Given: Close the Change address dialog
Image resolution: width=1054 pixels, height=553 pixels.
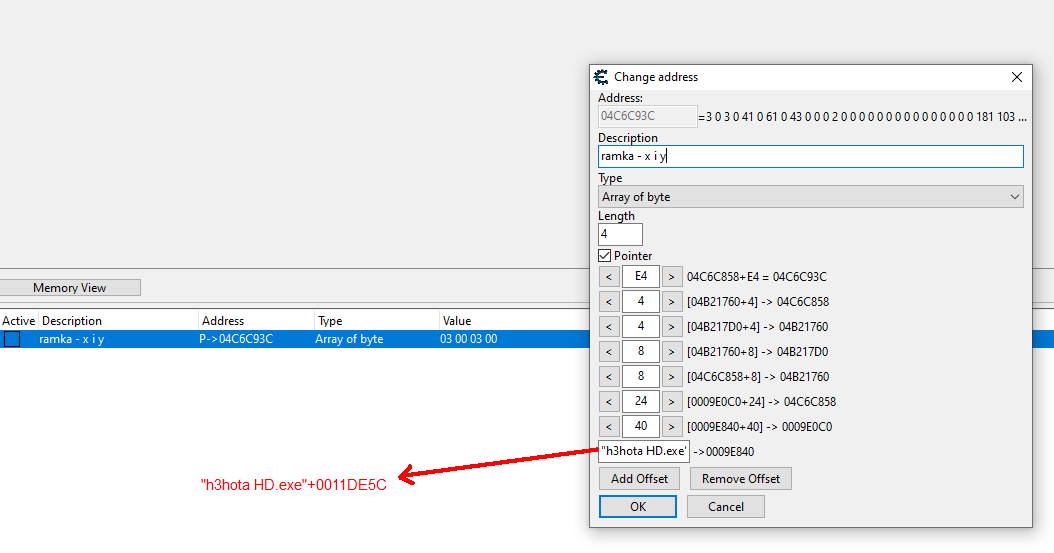Looking at the screenshot, I should point(1017,77).
